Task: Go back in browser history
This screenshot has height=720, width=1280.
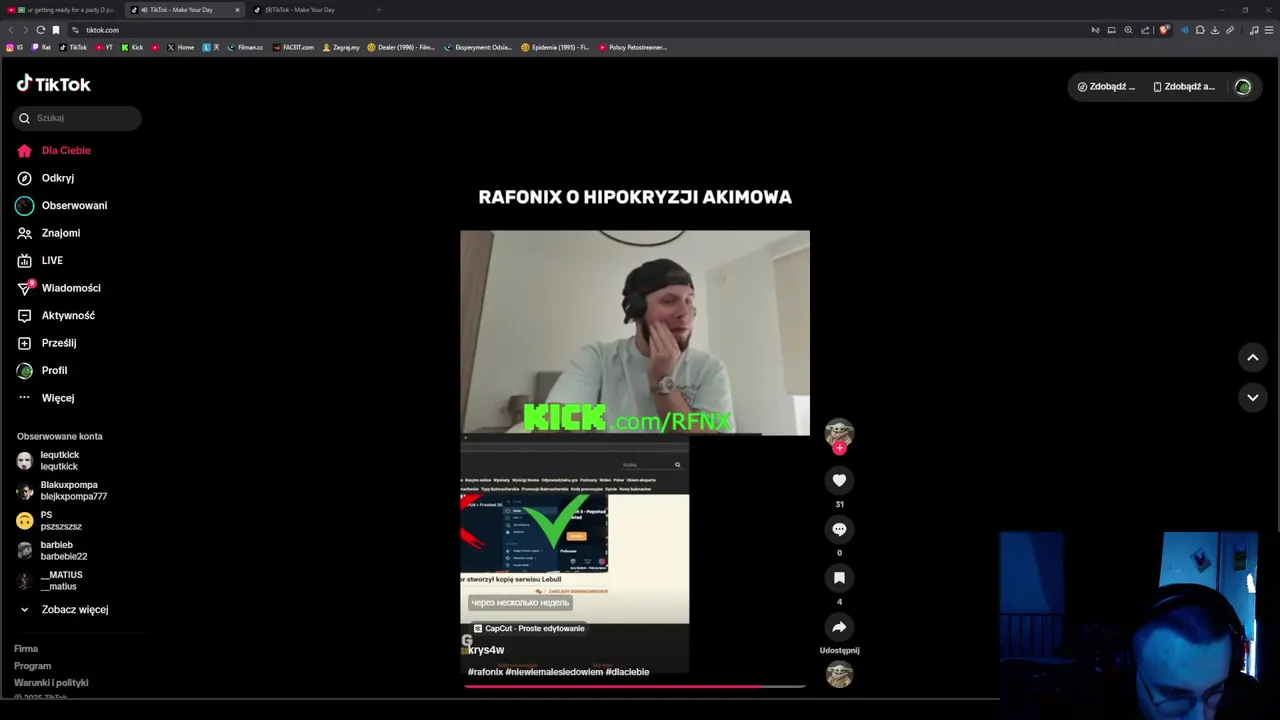Action: coord(11,30)
